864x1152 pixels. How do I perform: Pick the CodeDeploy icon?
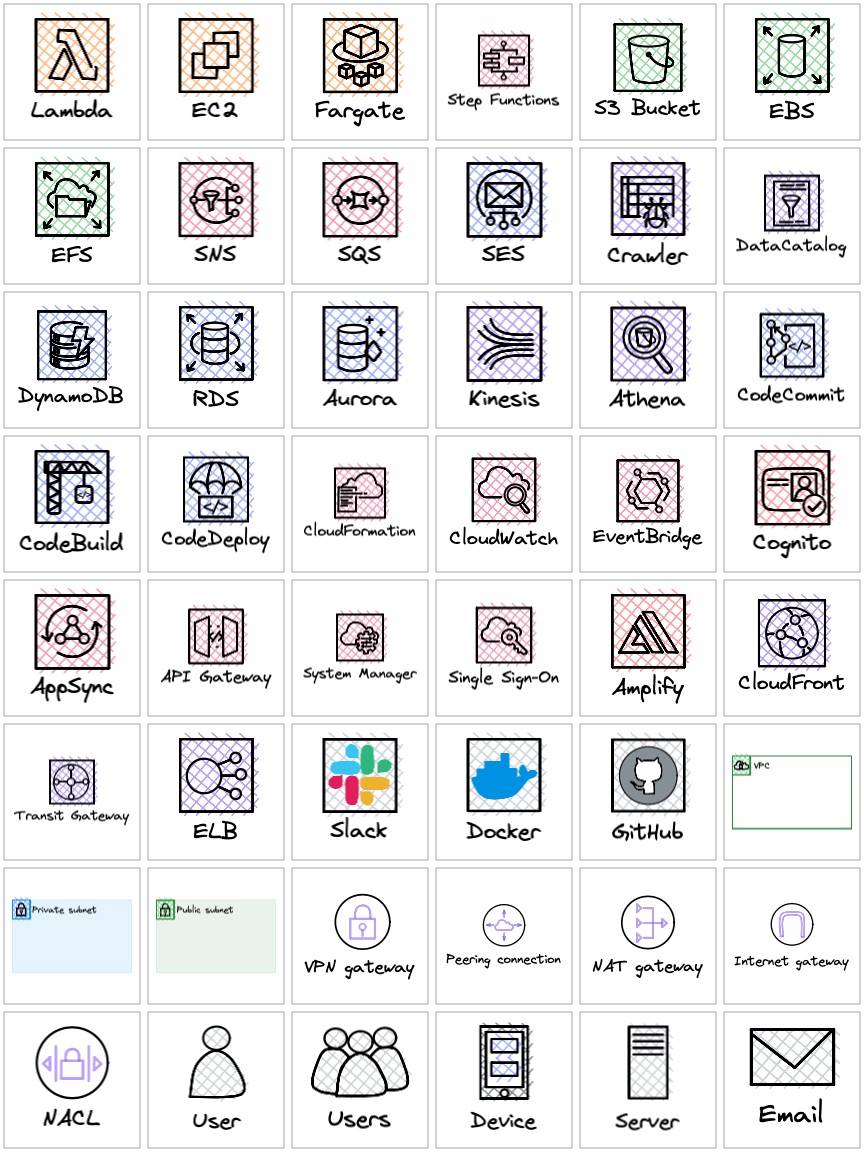(x=216, y=489)
